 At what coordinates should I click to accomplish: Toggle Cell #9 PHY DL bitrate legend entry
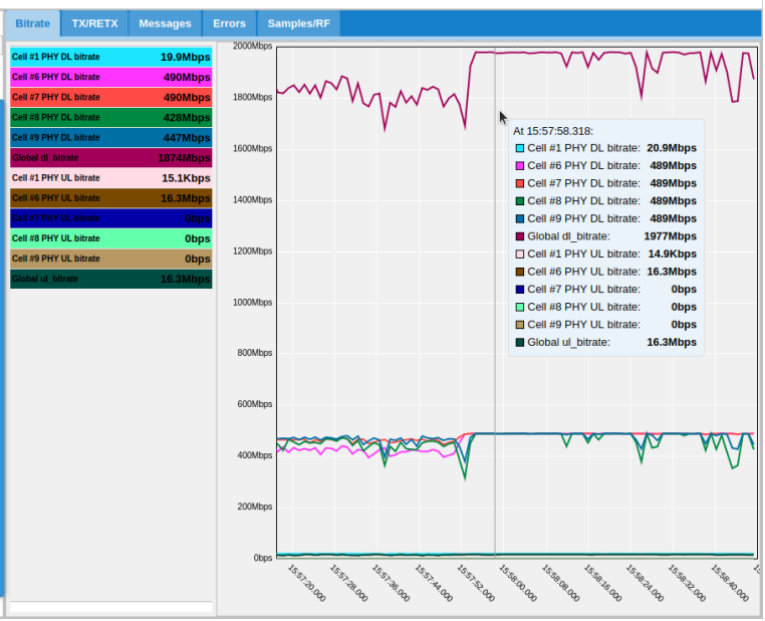tap(111, 138)
